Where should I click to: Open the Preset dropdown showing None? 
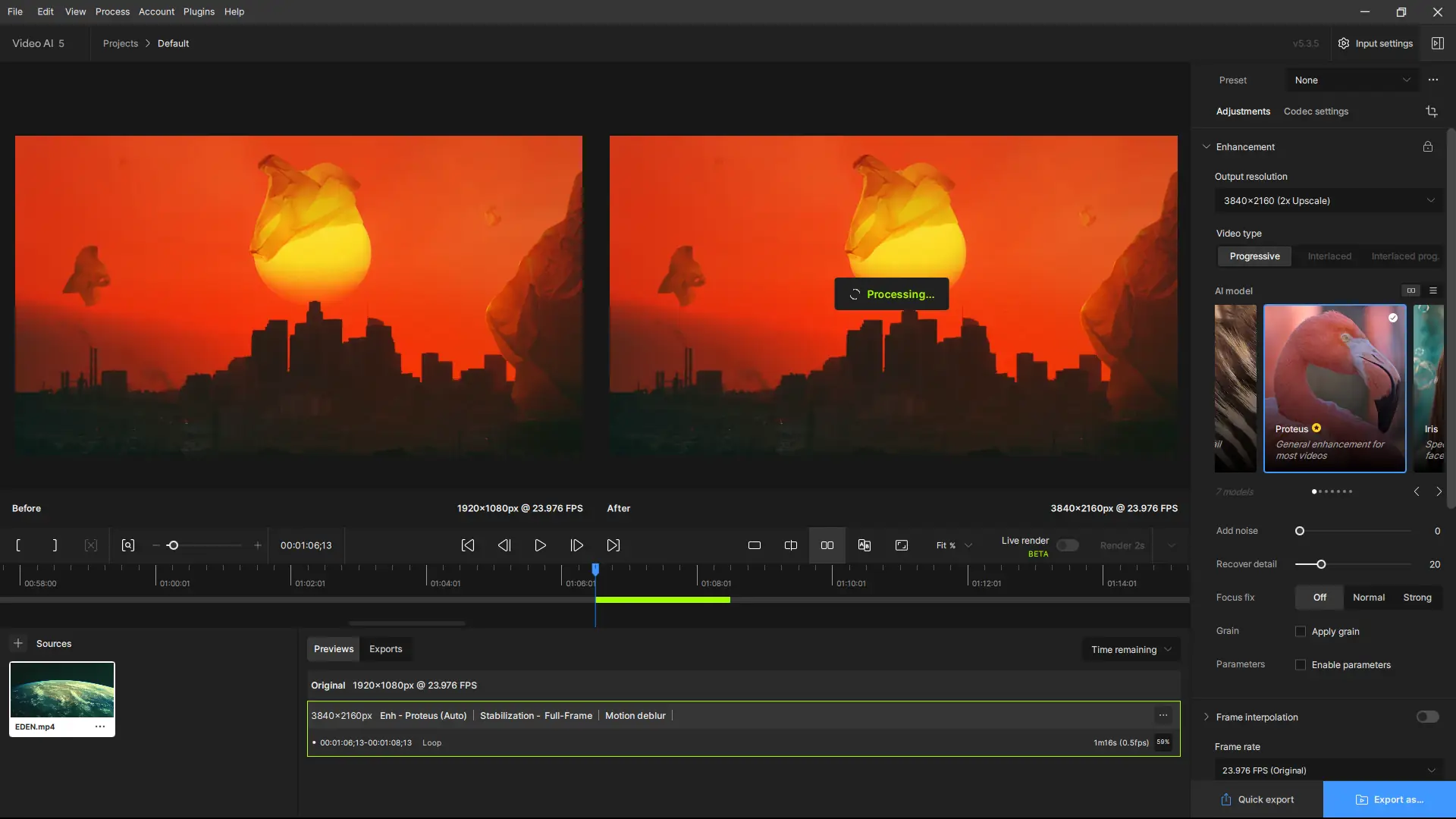[1351, 80]
